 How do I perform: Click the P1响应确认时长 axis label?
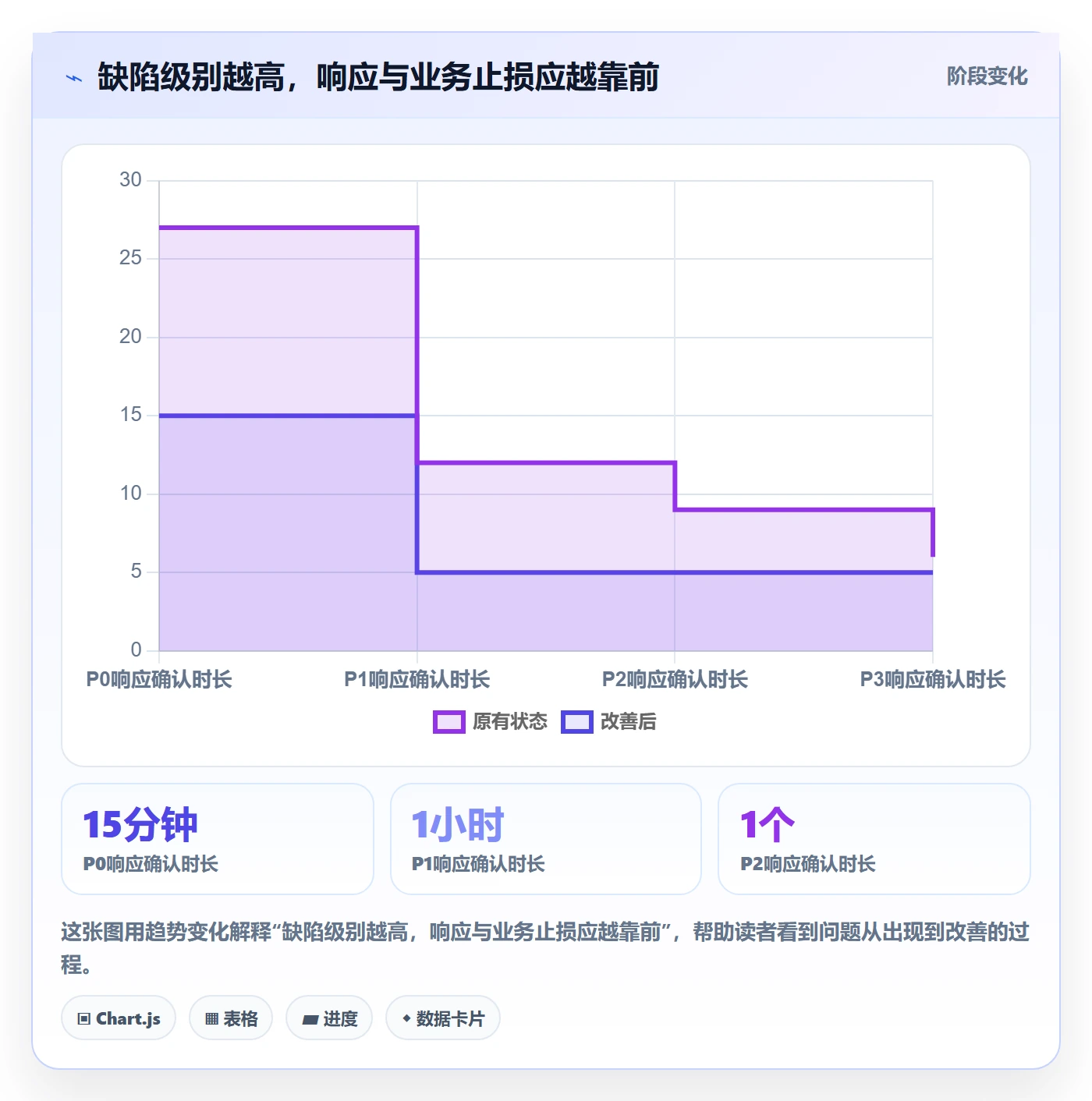[x=417, y=680]
